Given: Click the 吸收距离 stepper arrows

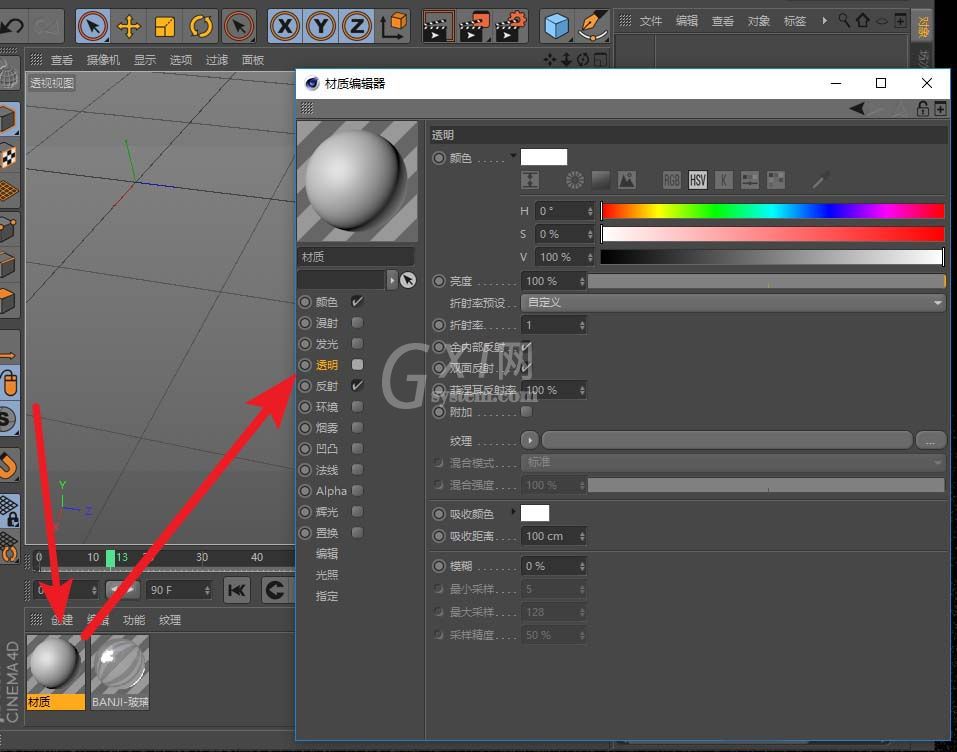Looking at the screenshot, I should pos(582,536).
